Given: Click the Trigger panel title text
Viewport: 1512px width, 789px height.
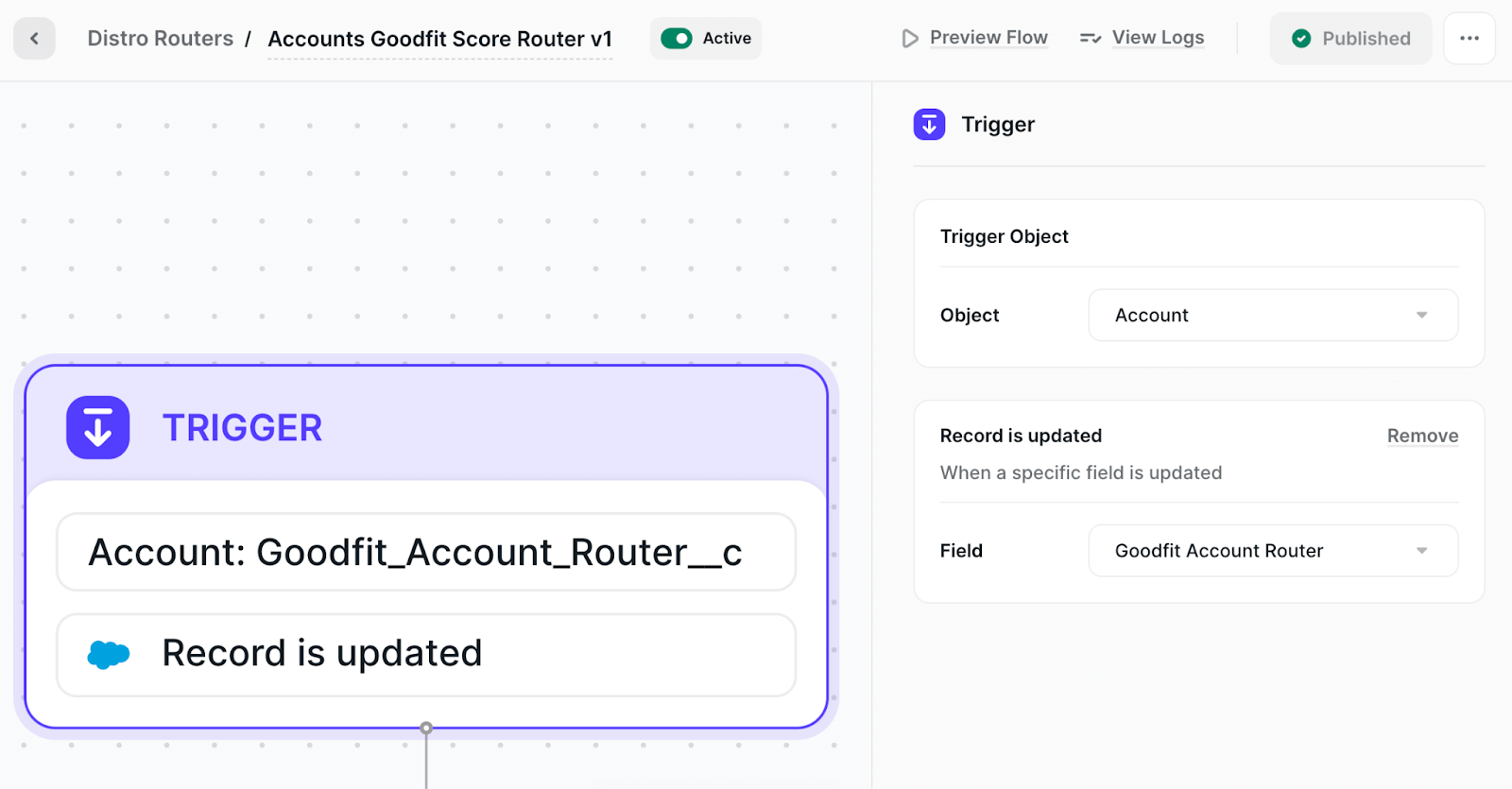Looking at the screenshot, I should (998, 125).
